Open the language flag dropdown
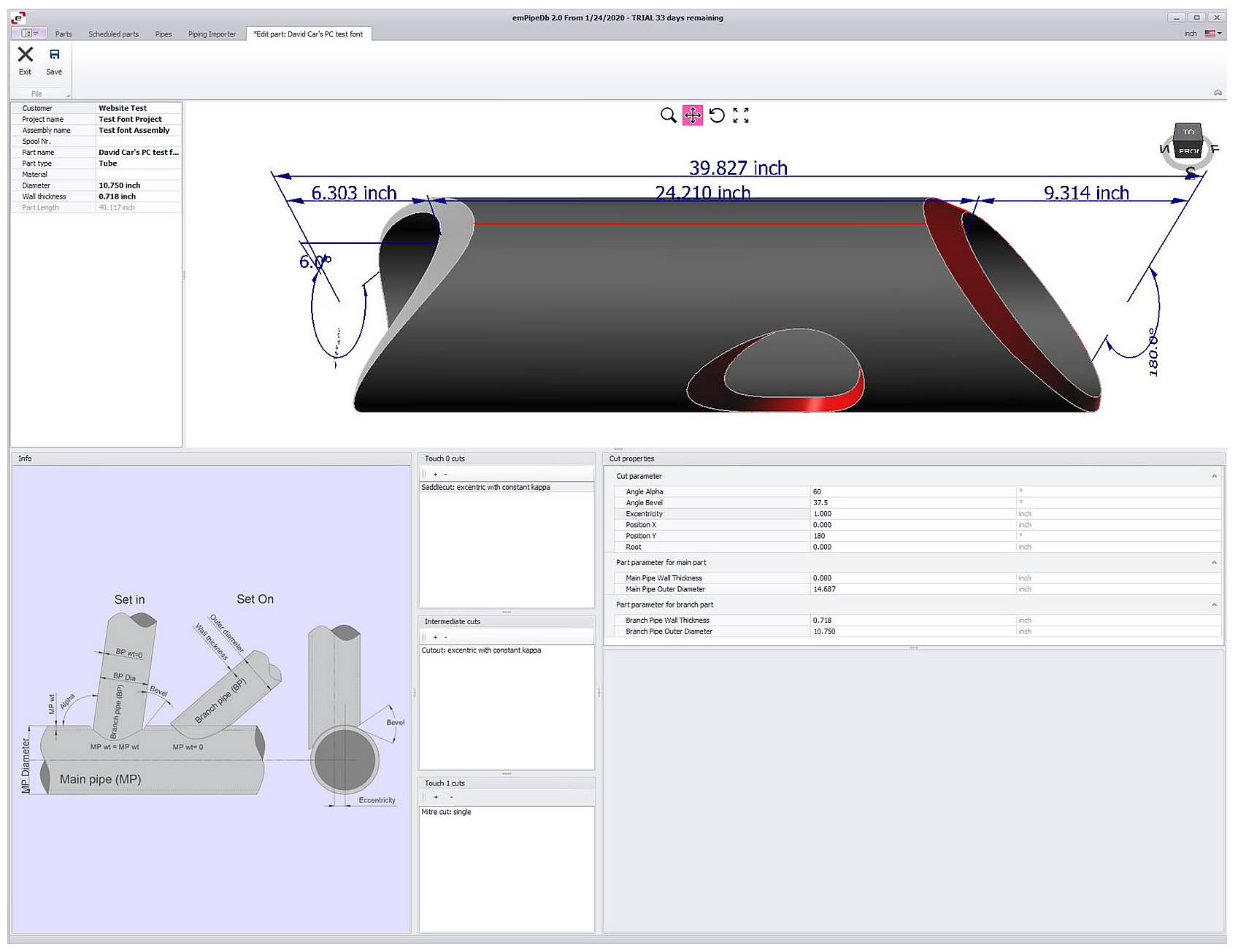 (1213, 34)
